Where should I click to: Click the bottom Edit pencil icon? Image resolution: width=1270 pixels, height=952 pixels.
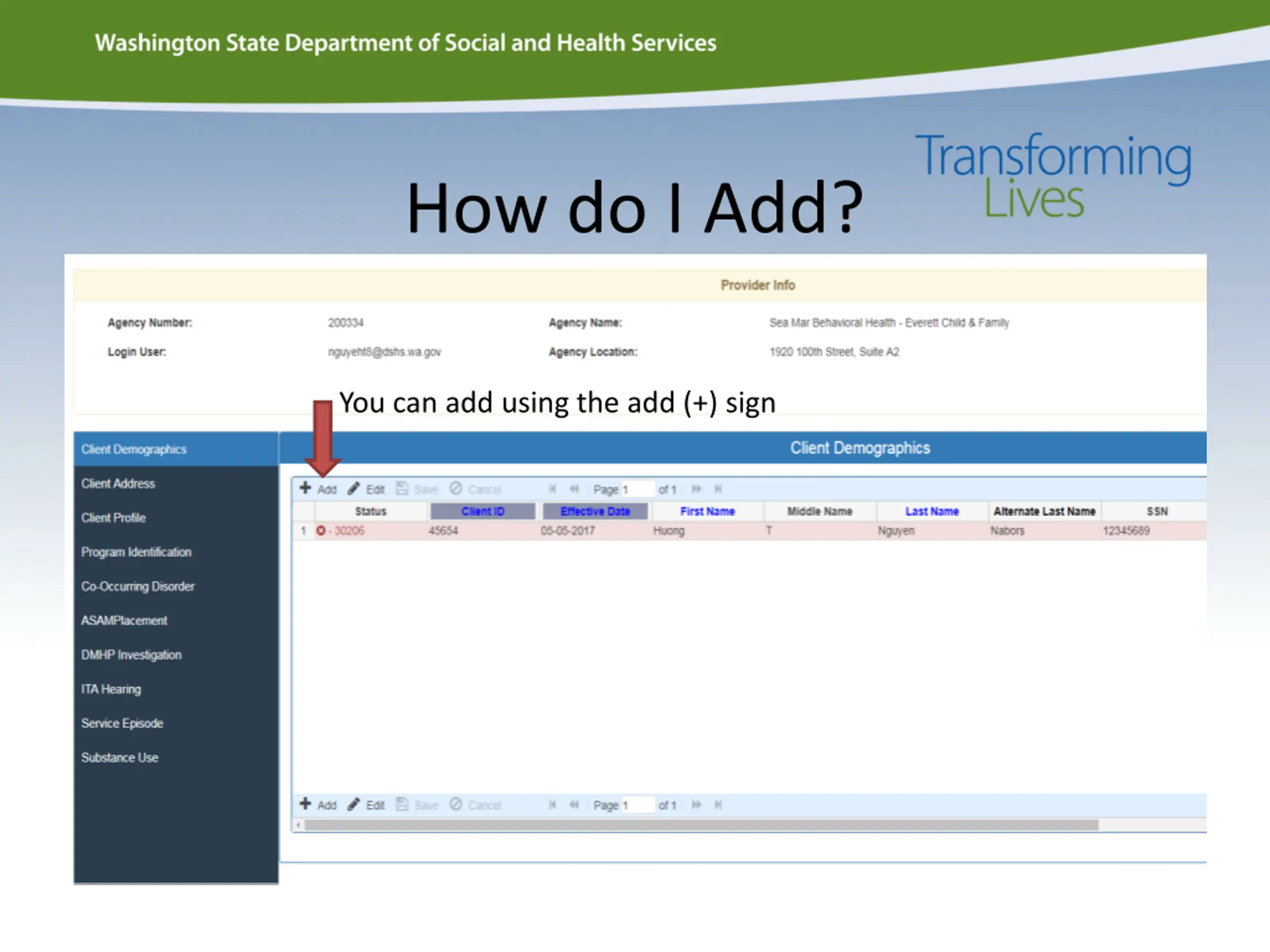[354, 804]
